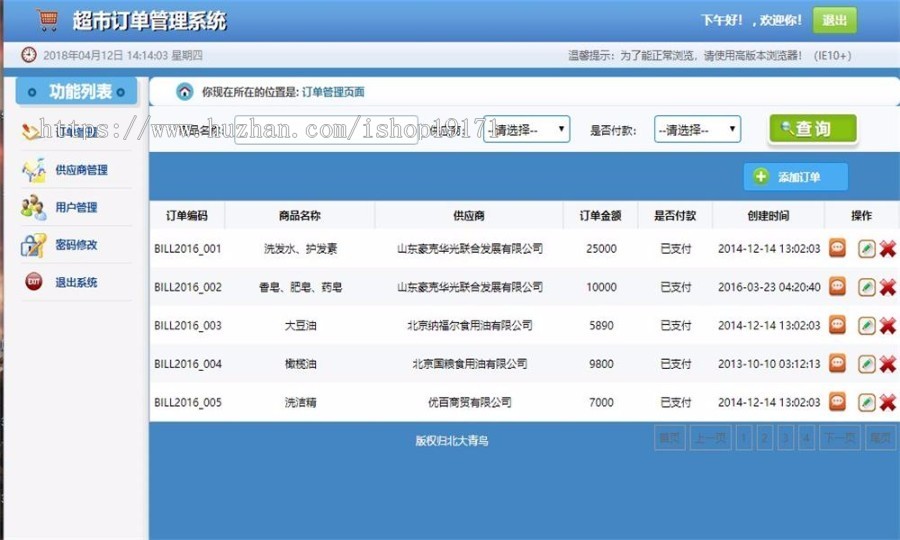
Task: Click the 订单管理页面 breadcrumb link
Action: click(x=333, y=92)
